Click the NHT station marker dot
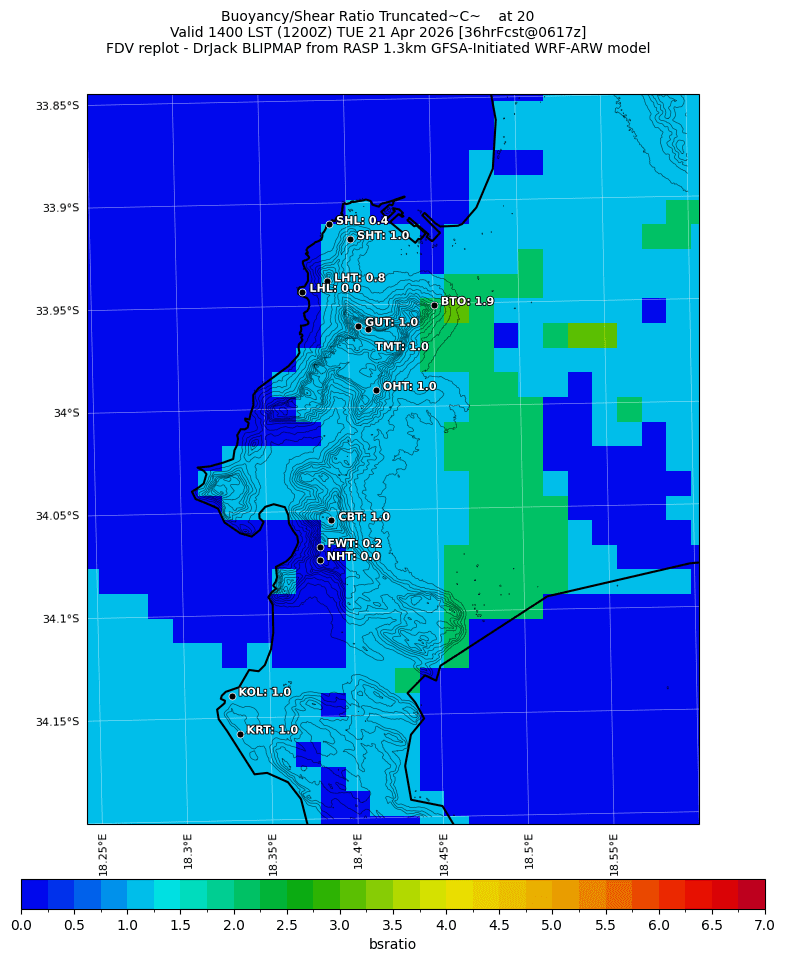785x962 pixels. coord(320,560)
